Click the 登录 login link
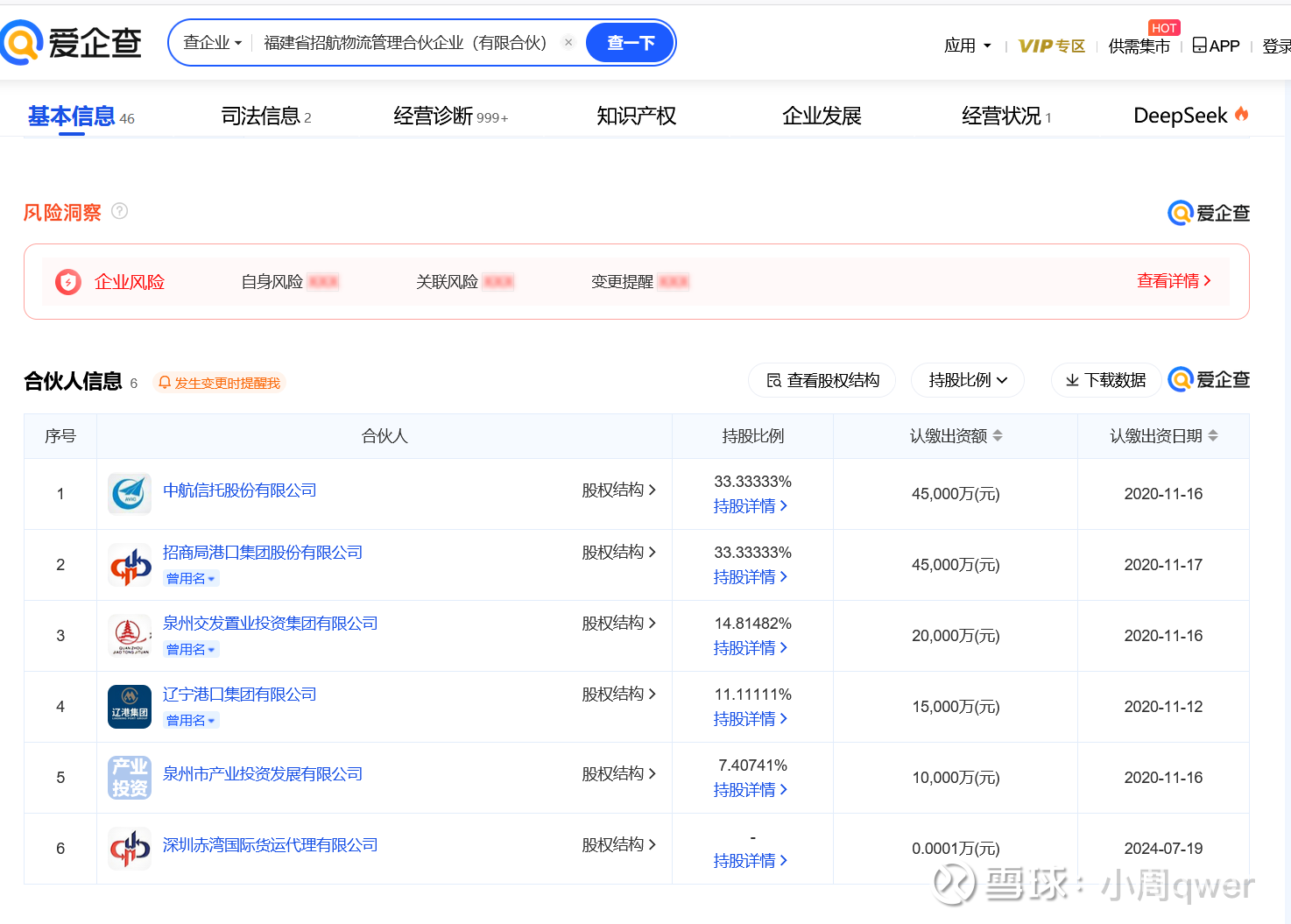This screenshot has height=924, width=1291. [1276, 46]
